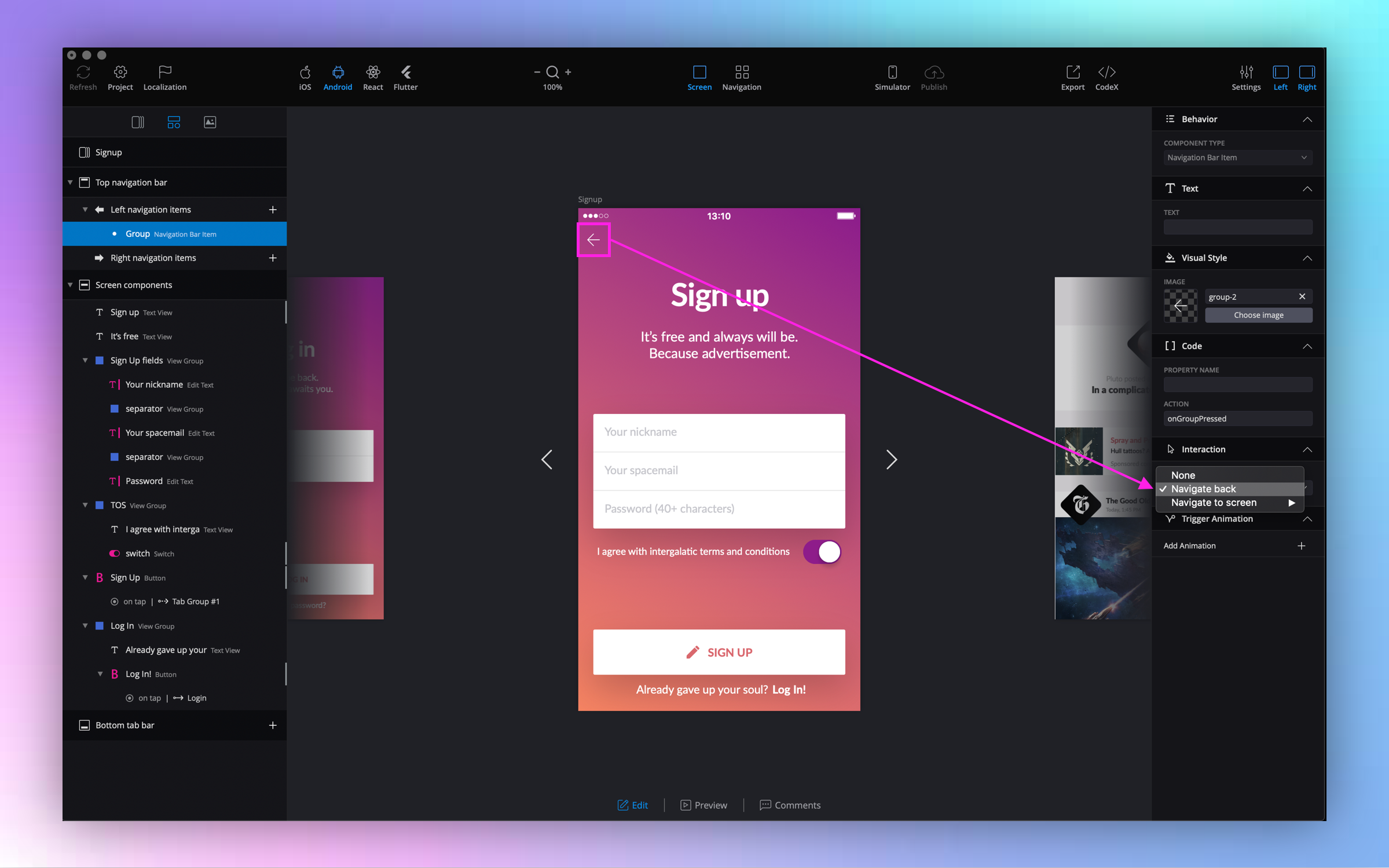Image resolution: width=1389 pixels, height=868 pixels.
Task: Click the Choose image button
Action: 1258,315
